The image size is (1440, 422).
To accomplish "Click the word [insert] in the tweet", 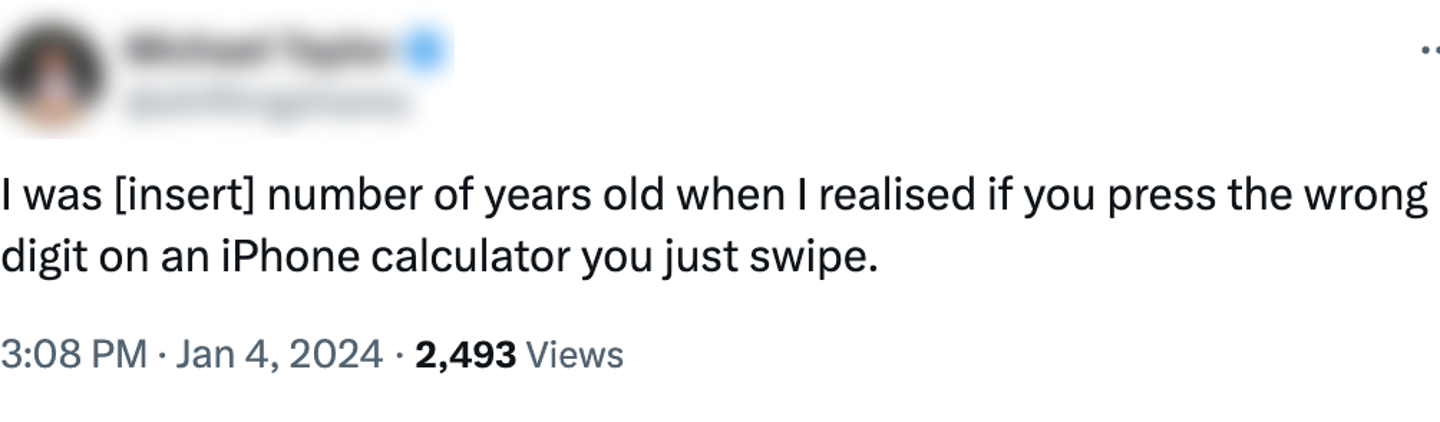I will [186, 196].
